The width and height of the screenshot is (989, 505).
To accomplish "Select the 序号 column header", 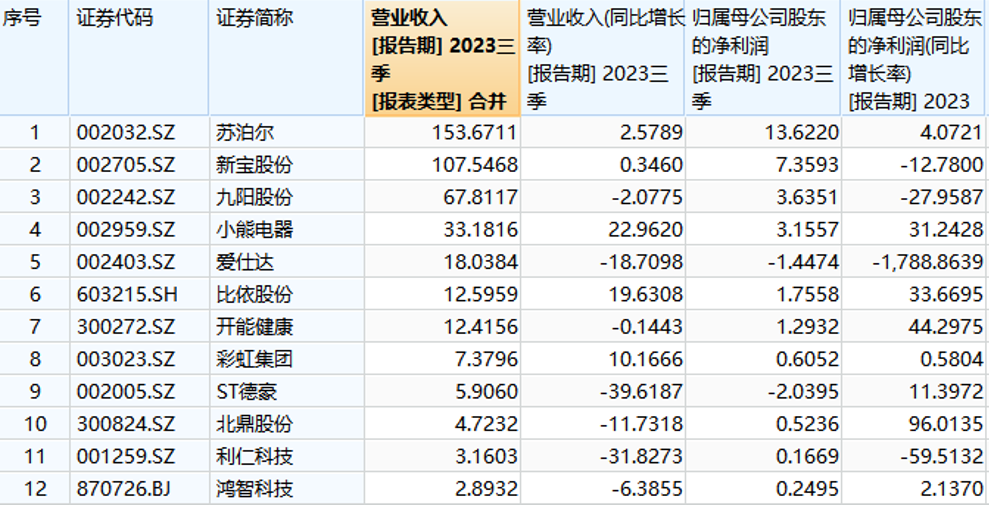I will click(33, 58).
